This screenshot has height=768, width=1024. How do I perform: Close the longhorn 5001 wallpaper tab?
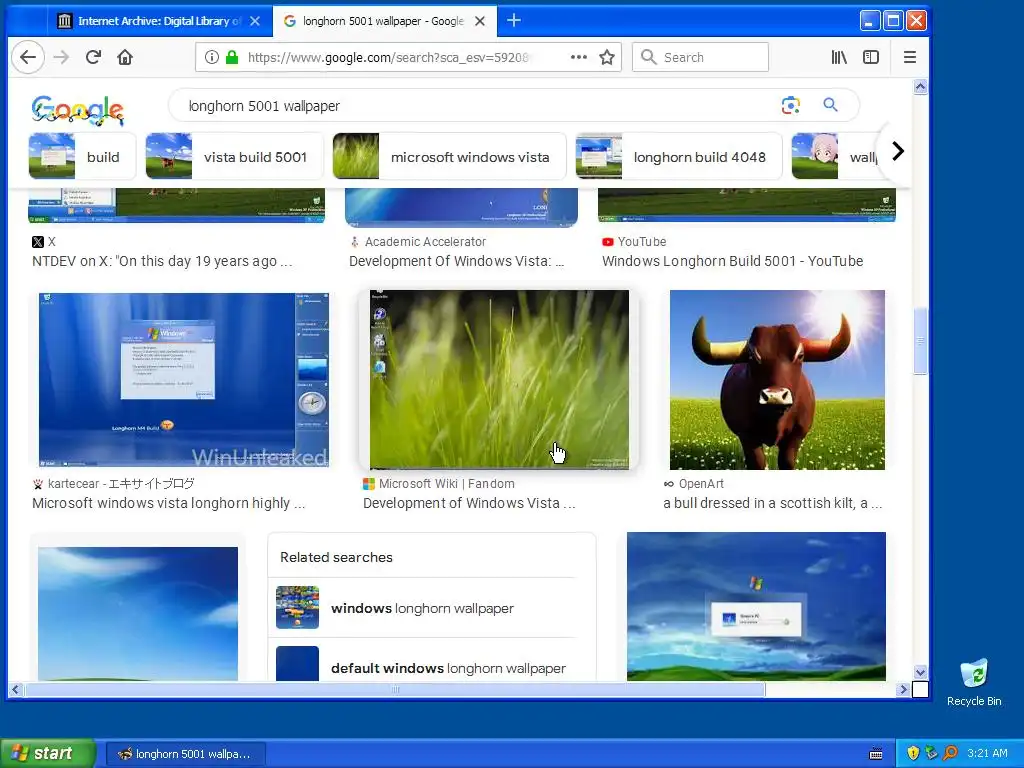click(x=479, y=21)
